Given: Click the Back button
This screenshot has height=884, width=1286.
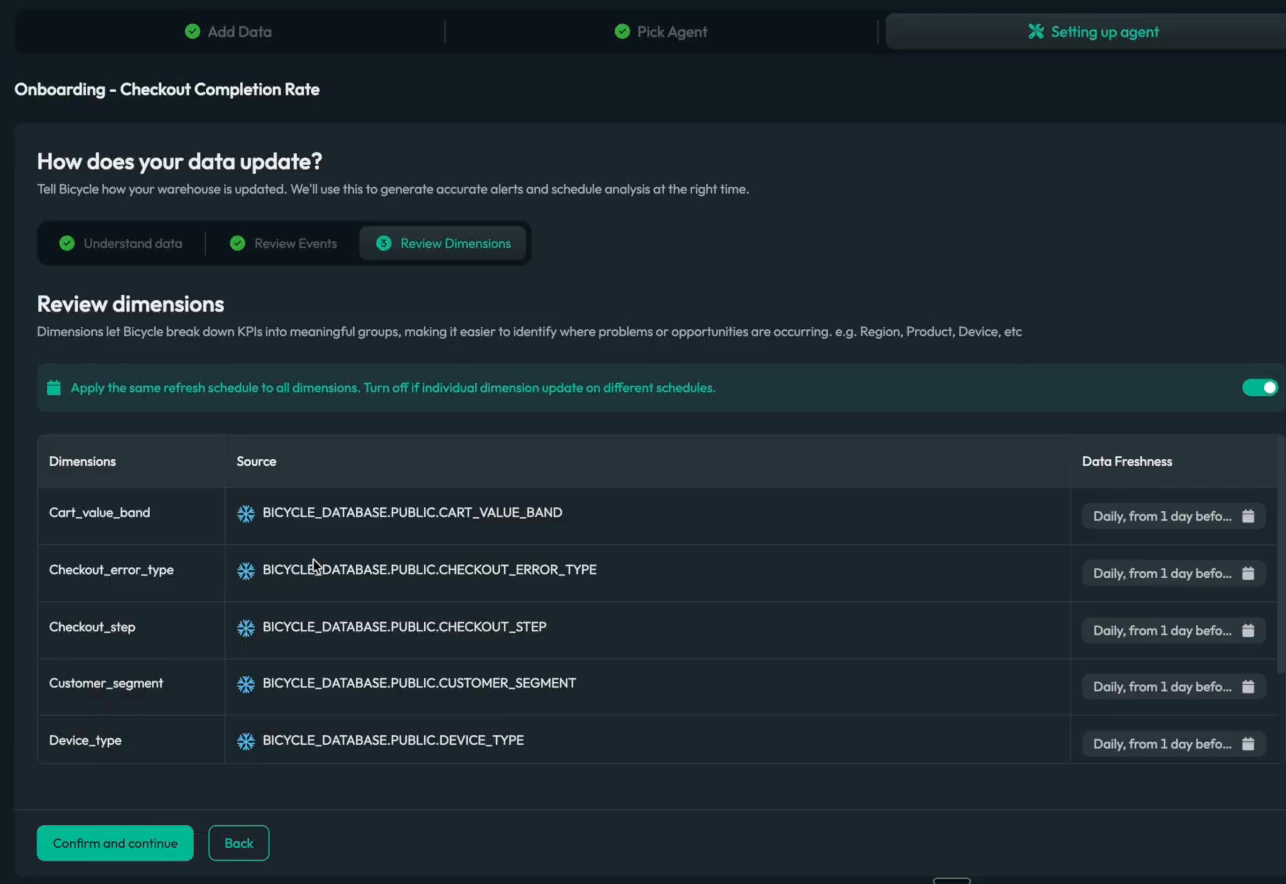Looking at the screenshot, I should [238, 843].
